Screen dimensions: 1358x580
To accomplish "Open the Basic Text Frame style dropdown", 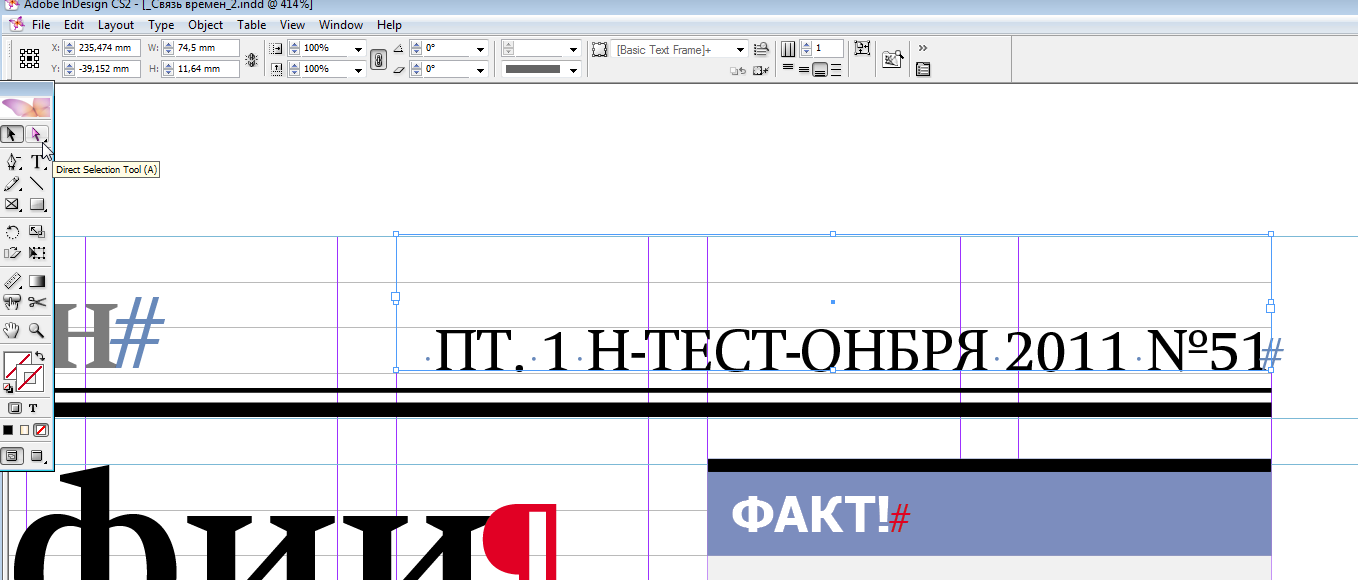I will click(x=741, y=49).
